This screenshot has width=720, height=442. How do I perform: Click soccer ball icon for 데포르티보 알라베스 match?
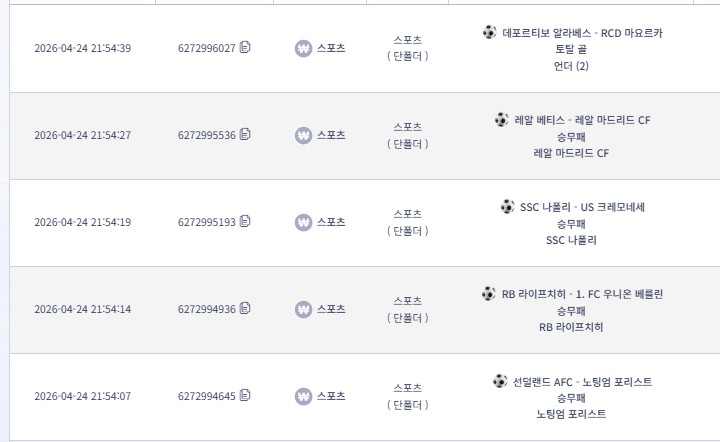(x=489, y=32)
